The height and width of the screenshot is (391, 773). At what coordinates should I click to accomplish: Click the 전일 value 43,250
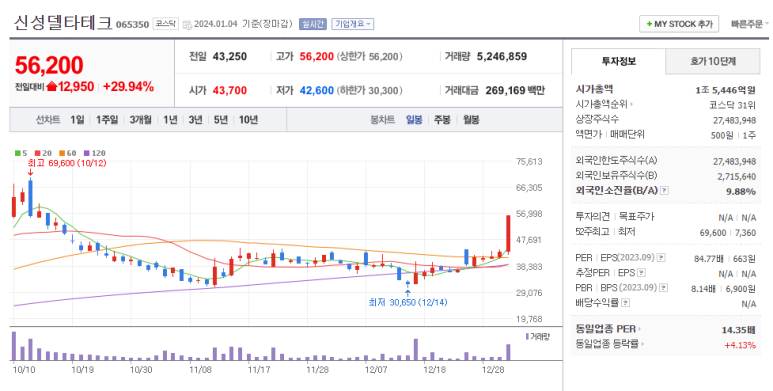(230, 57)
